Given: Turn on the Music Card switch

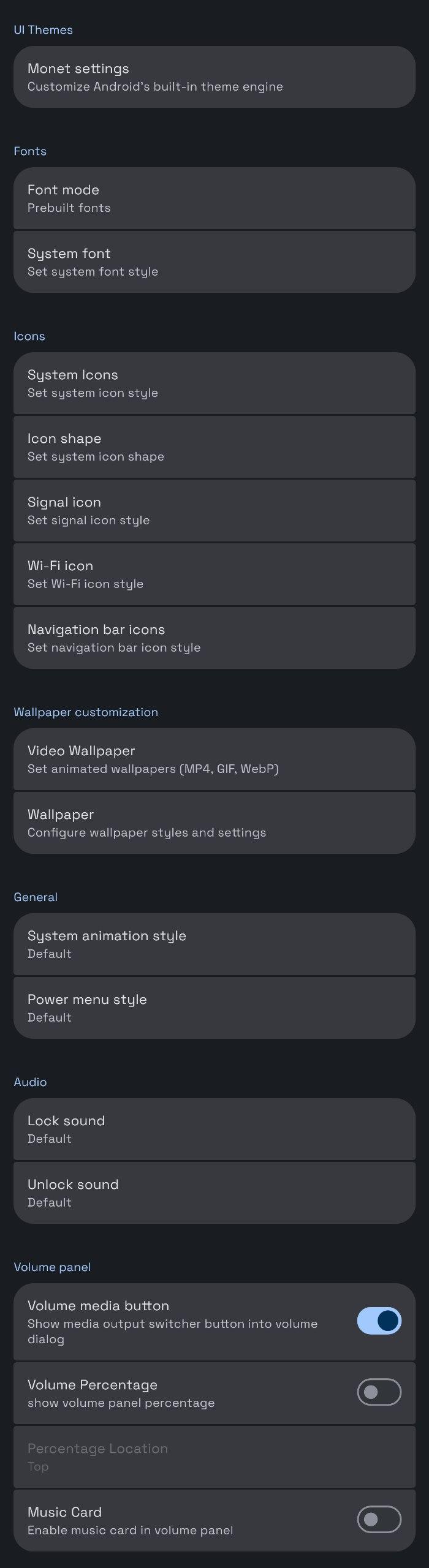Looking at the screenshot, I should [379, 1520].
